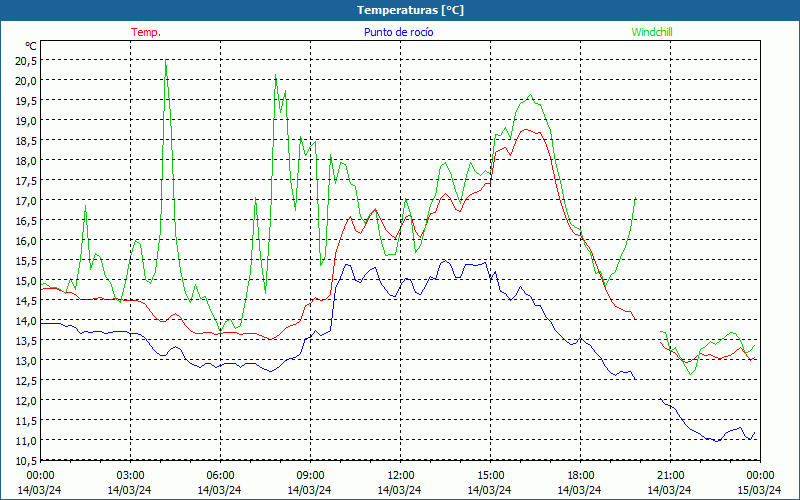Click the 12:00 time axis label

(x=400, y=475)
